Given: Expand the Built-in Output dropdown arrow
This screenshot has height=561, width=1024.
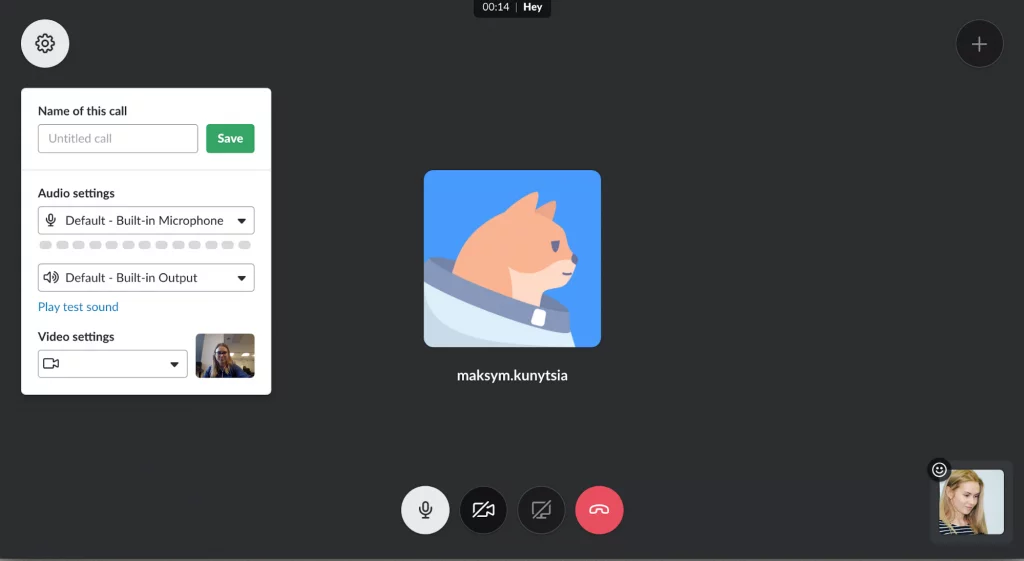Looking at the screenshot, I should pyautogui.click(x=242, y=278).
